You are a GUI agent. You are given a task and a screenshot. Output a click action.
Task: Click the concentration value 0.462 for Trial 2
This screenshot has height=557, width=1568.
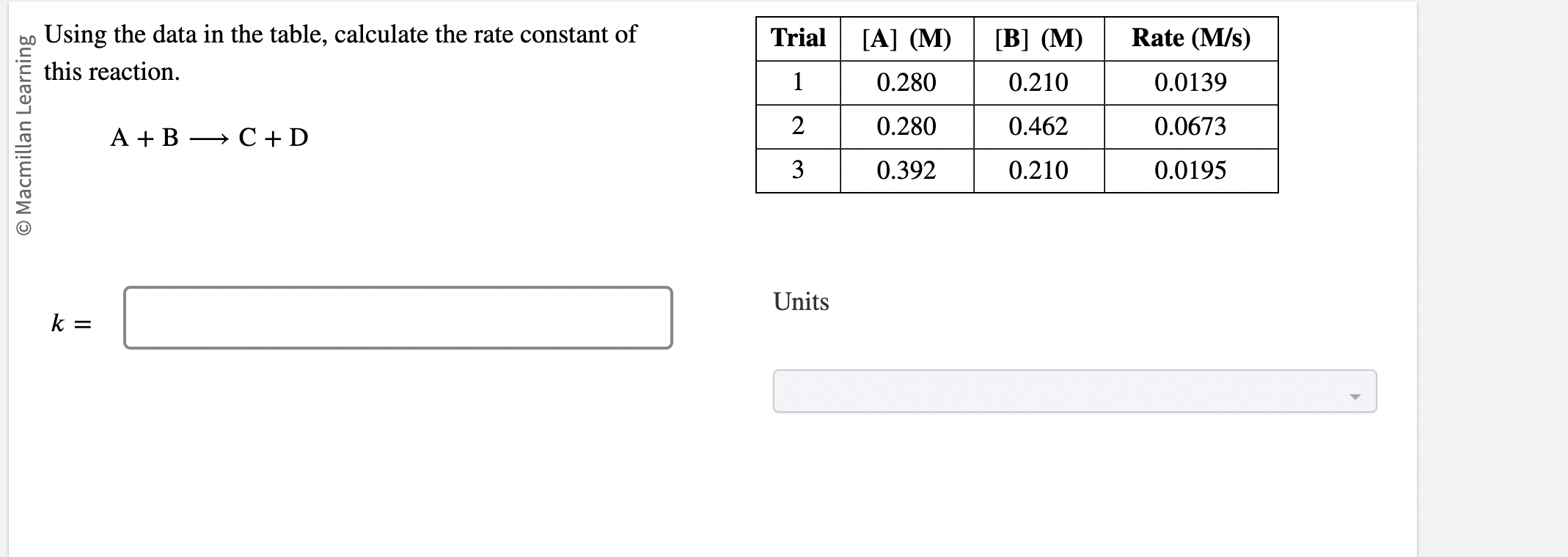click(1038, 127)
